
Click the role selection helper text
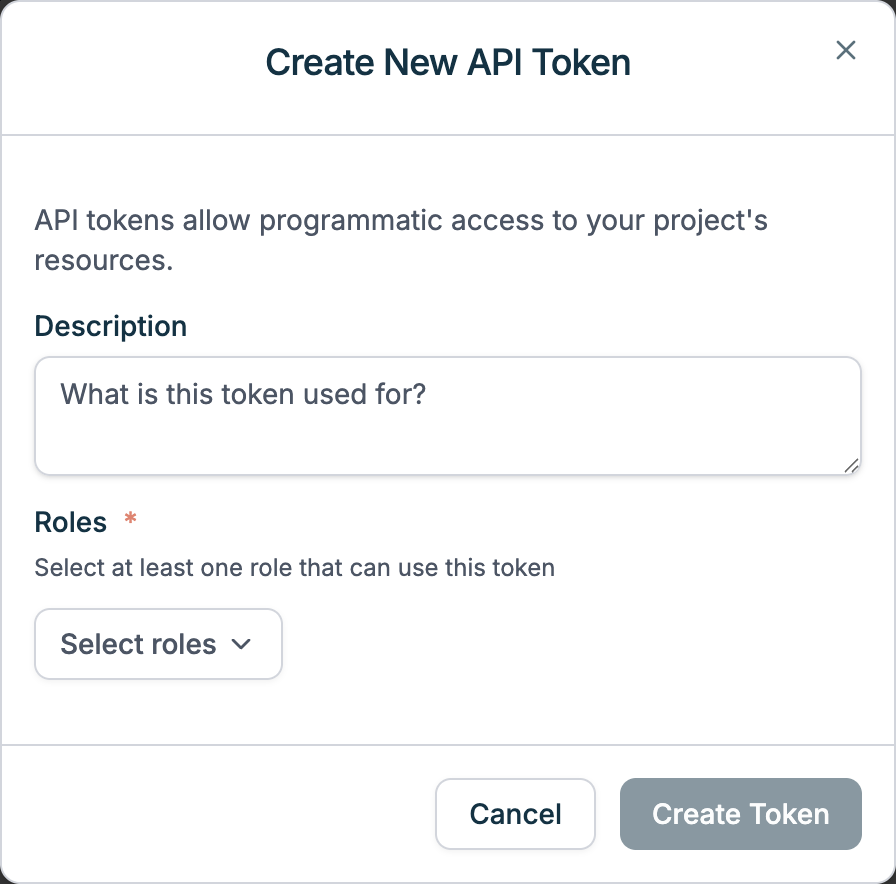(x=294, y=567)
